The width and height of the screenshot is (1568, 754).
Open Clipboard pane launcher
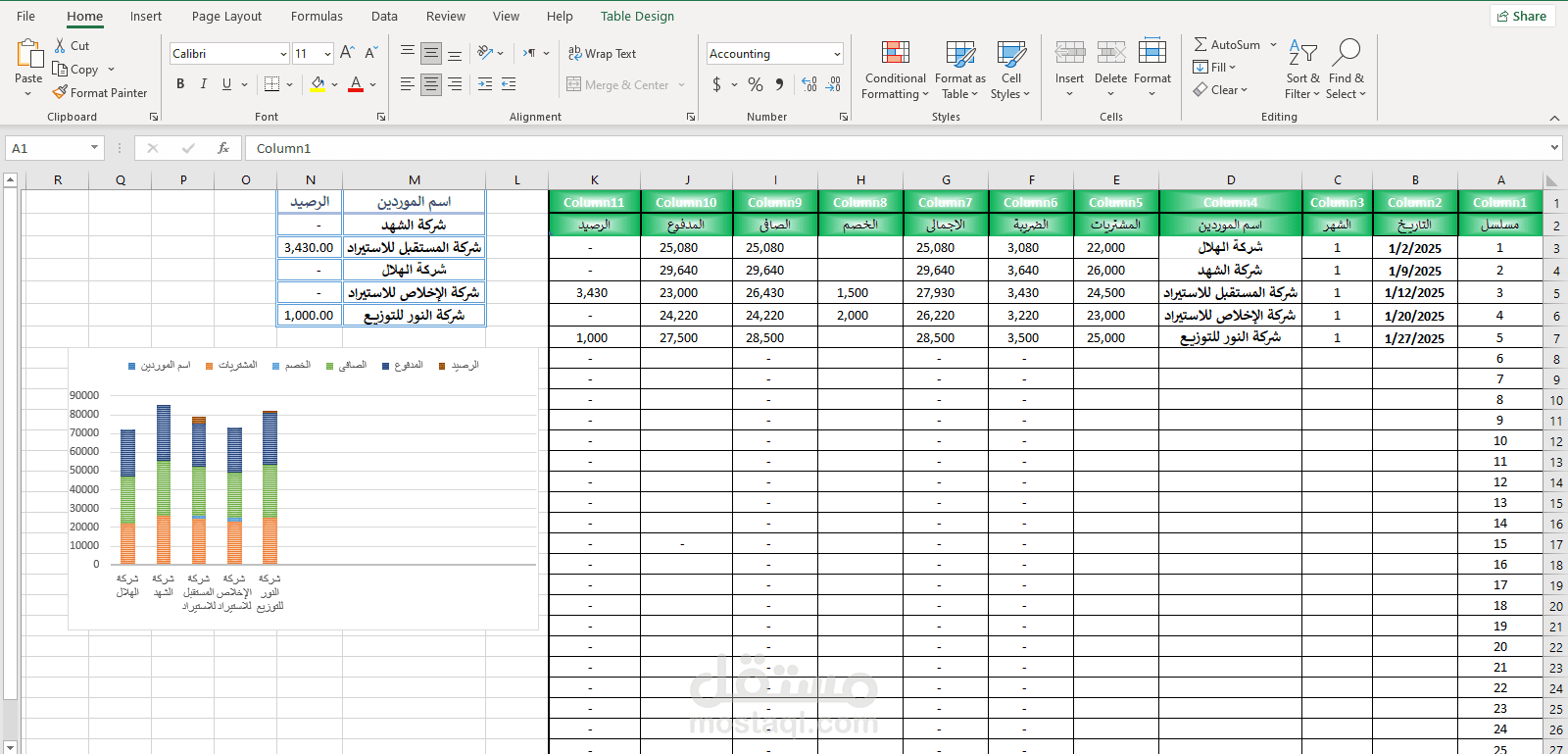[x=154, y=117]
